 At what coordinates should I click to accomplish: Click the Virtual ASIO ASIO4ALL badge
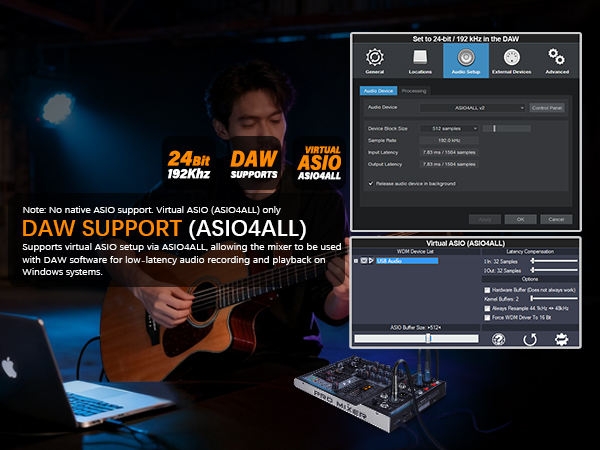[319, 163]
